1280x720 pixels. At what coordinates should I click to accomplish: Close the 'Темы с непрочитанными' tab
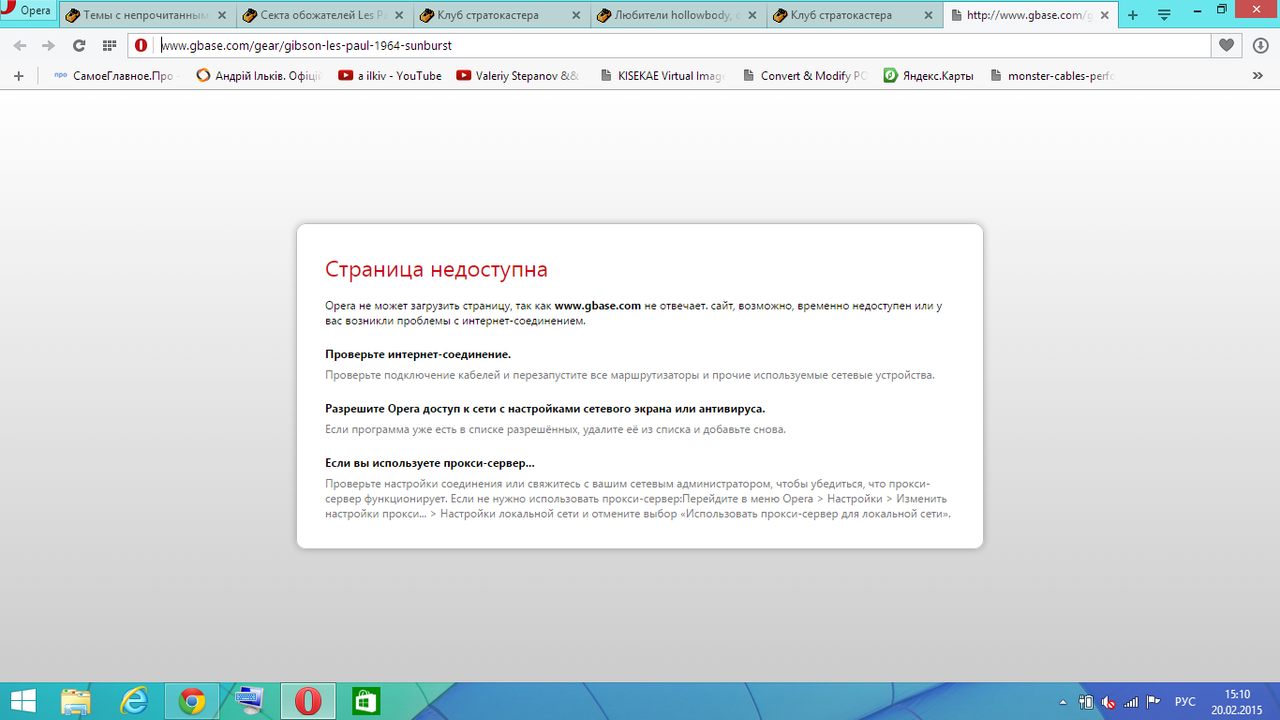(x=222, y=15)
